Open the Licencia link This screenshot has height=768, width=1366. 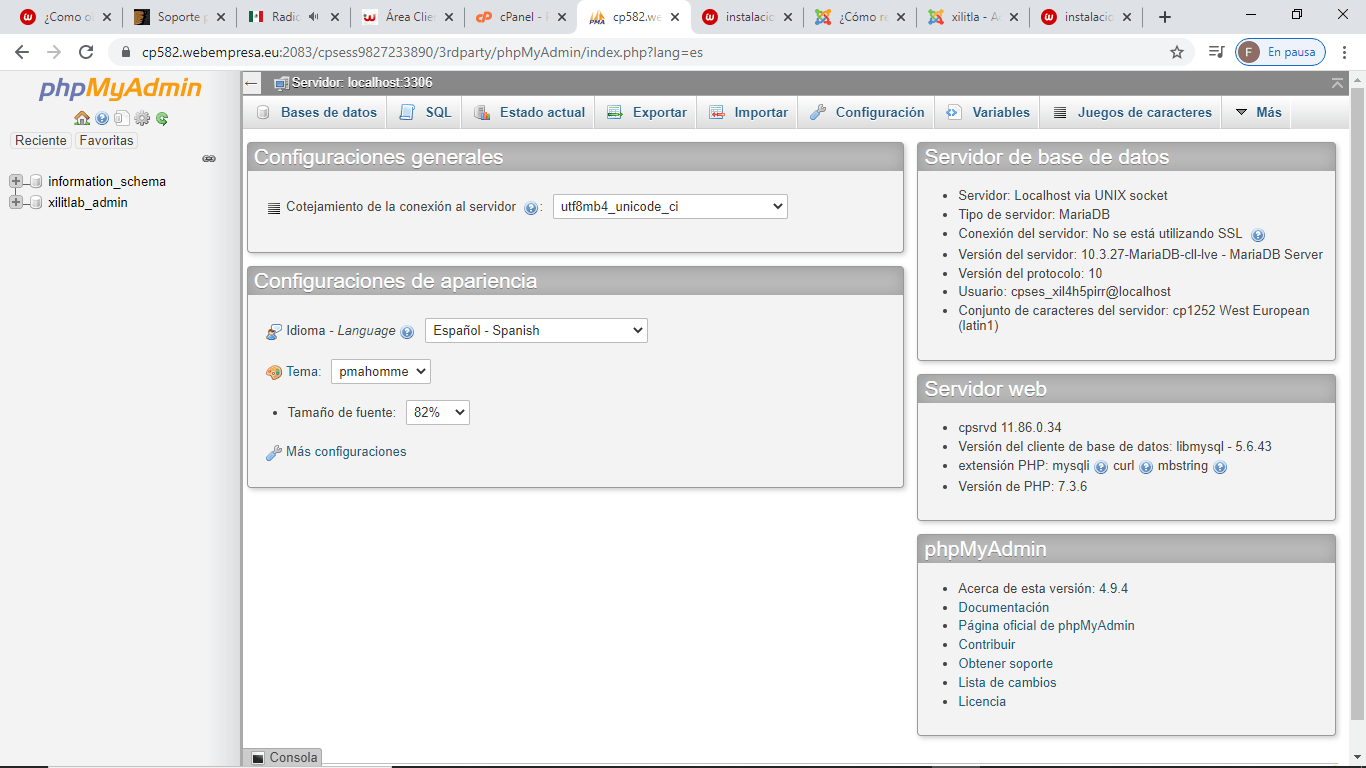(x=982, y=702)
